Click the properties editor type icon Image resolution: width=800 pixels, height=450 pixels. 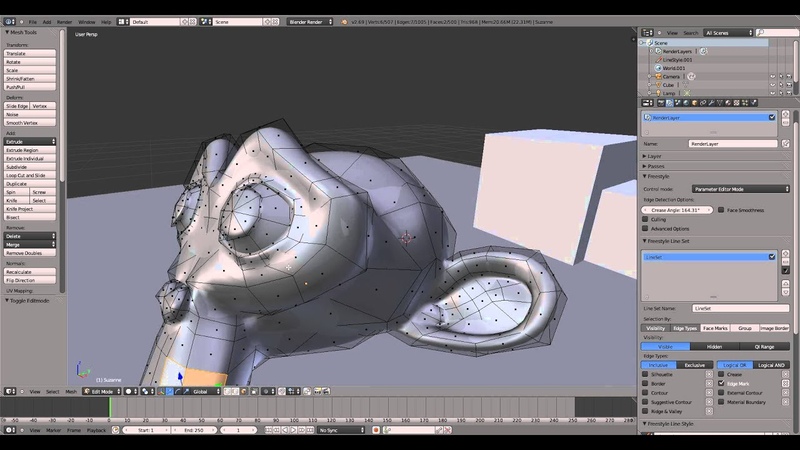pyautogui.click(x=647, y=103)
